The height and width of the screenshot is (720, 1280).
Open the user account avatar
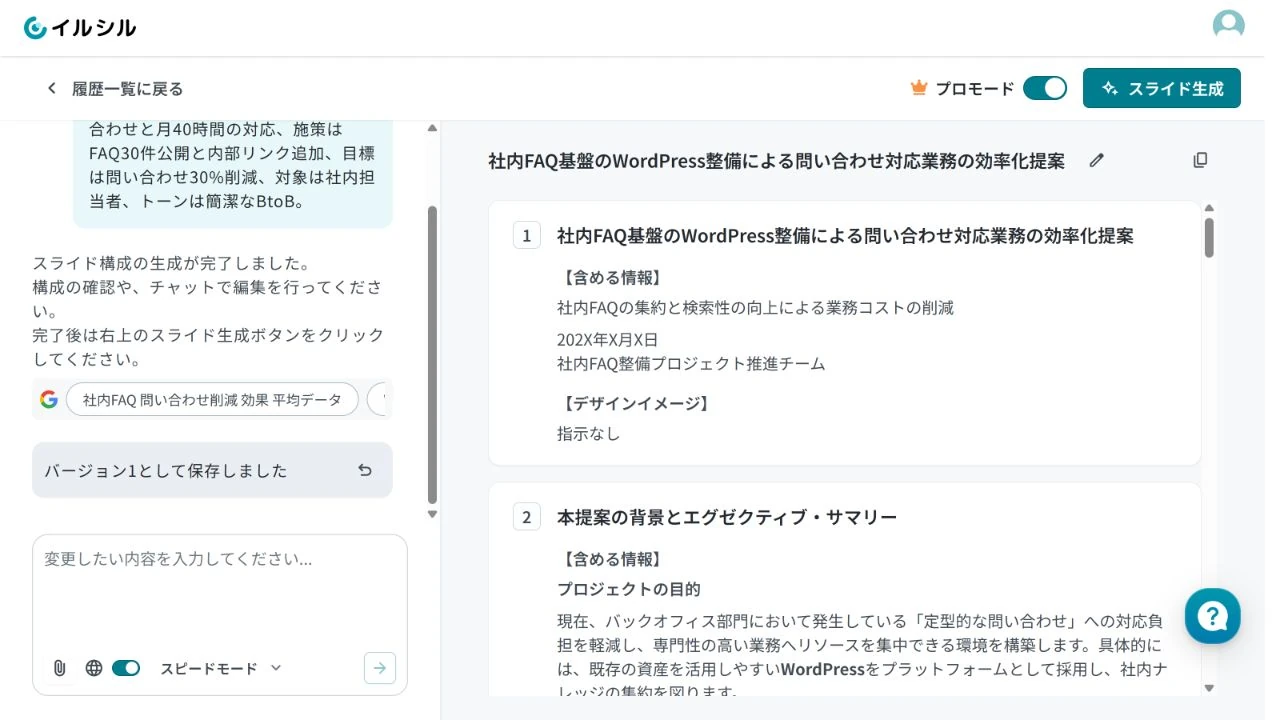pos(1228,26)
